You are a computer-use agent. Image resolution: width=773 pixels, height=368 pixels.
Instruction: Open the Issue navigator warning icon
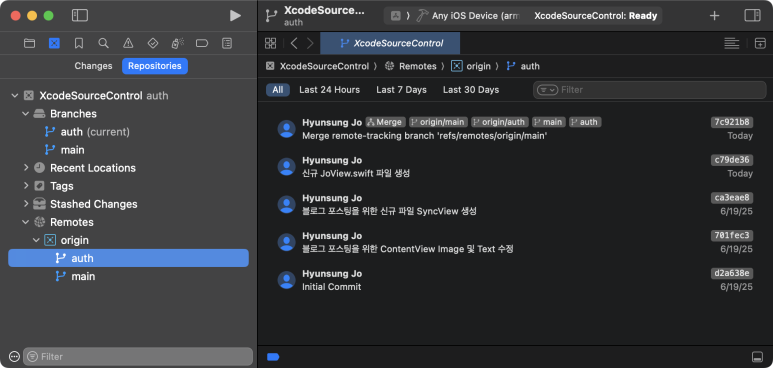pos(128,43)
